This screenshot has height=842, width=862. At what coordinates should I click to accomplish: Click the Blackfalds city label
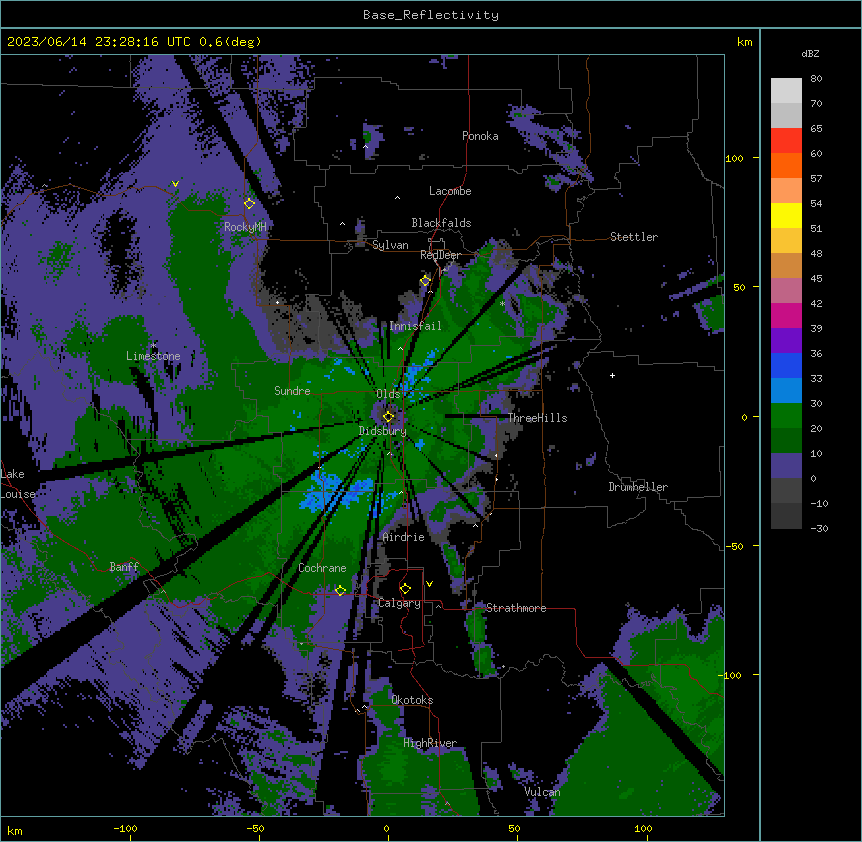441,223
